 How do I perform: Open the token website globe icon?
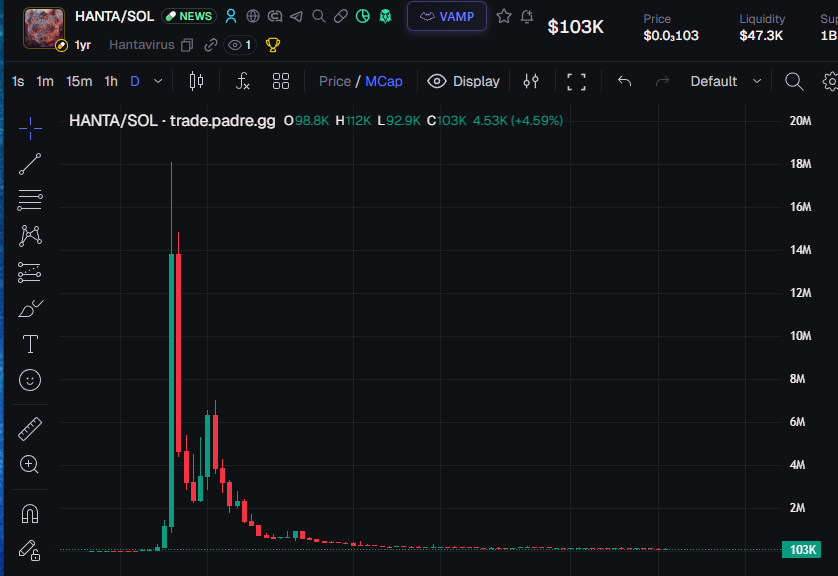(x=253, y=16)
